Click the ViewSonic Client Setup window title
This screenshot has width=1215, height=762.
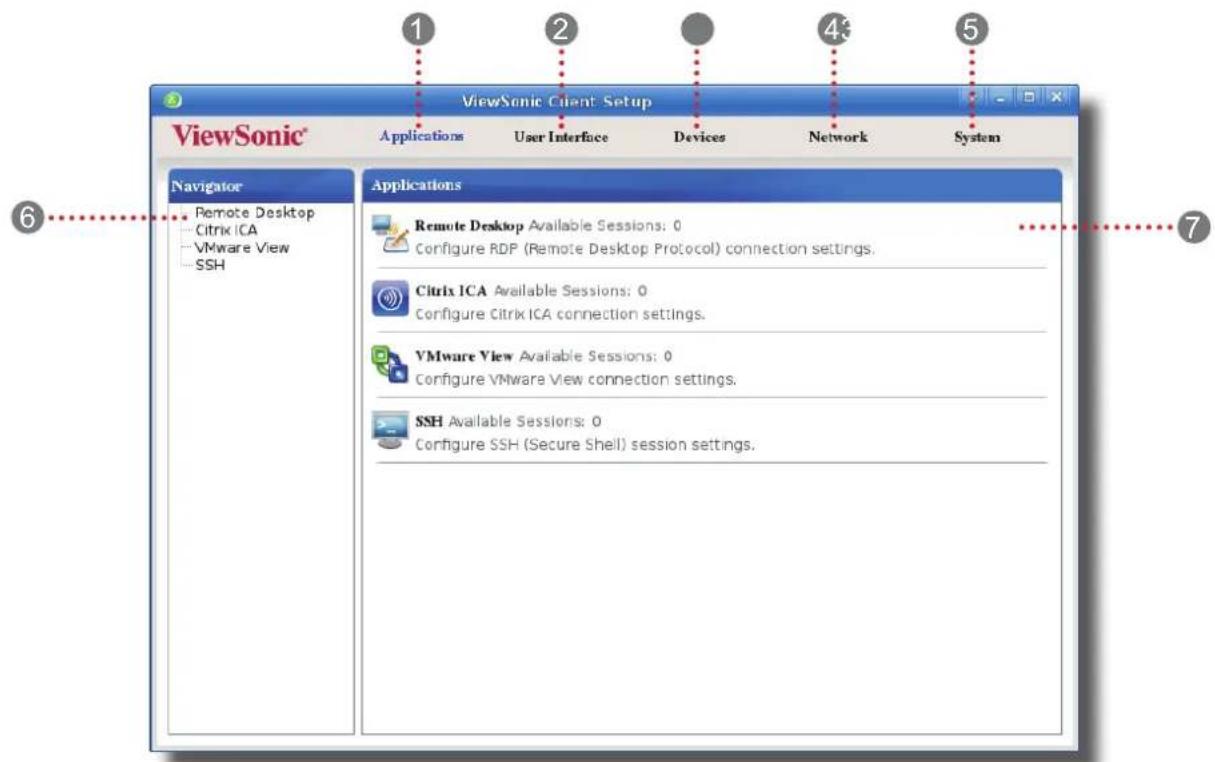click(557, 102)
